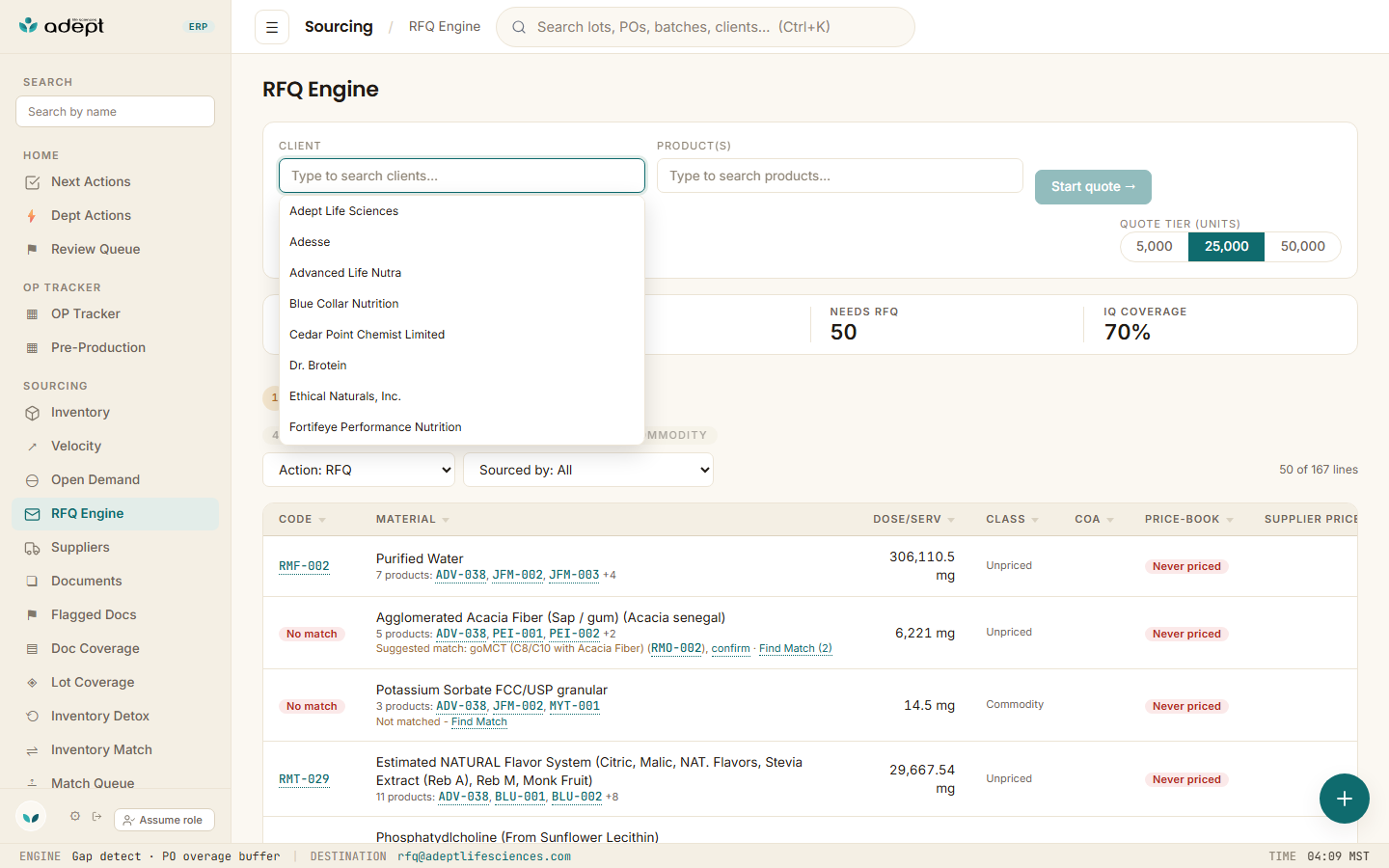Click the Dept Actions lightning icon
The height and width of the screenshot is (868, 1389).
(32, 216)
